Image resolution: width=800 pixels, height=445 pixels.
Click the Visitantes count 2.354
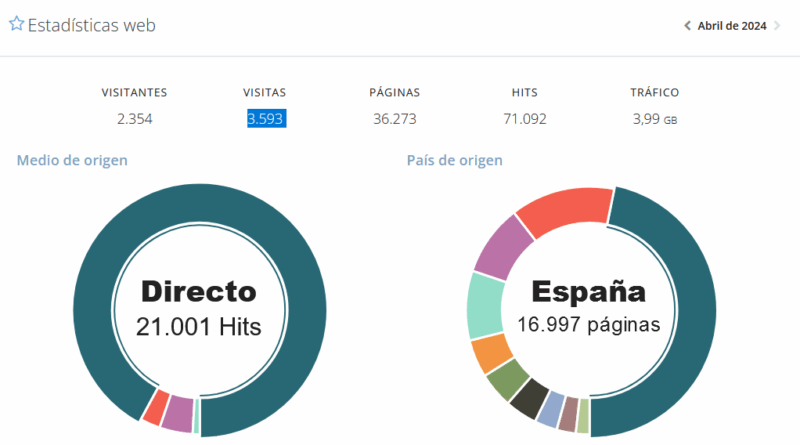coord(134,119)
